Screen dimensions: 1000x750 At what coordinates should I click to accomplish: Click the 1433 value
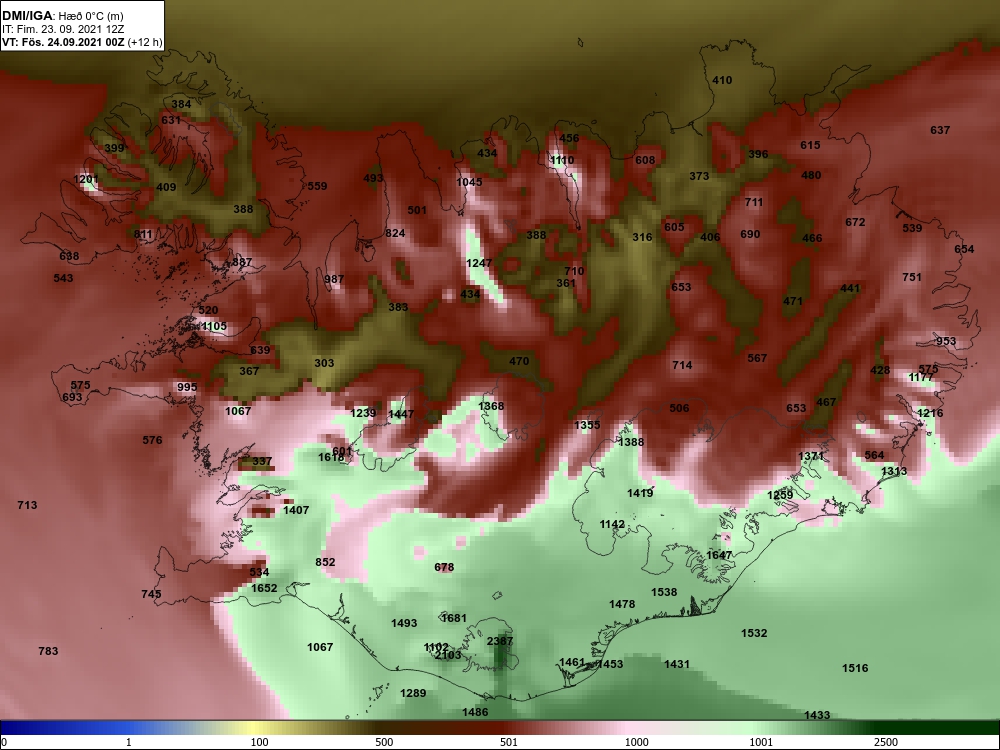(x=817, y=716)
